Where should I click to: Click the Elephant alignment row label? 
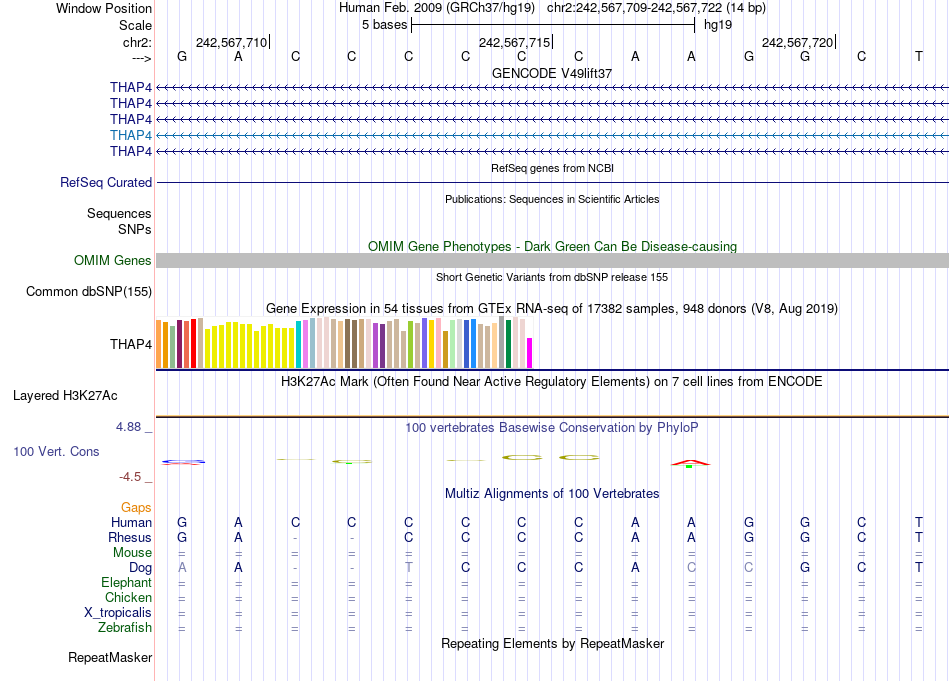click(x=127, y=582)
